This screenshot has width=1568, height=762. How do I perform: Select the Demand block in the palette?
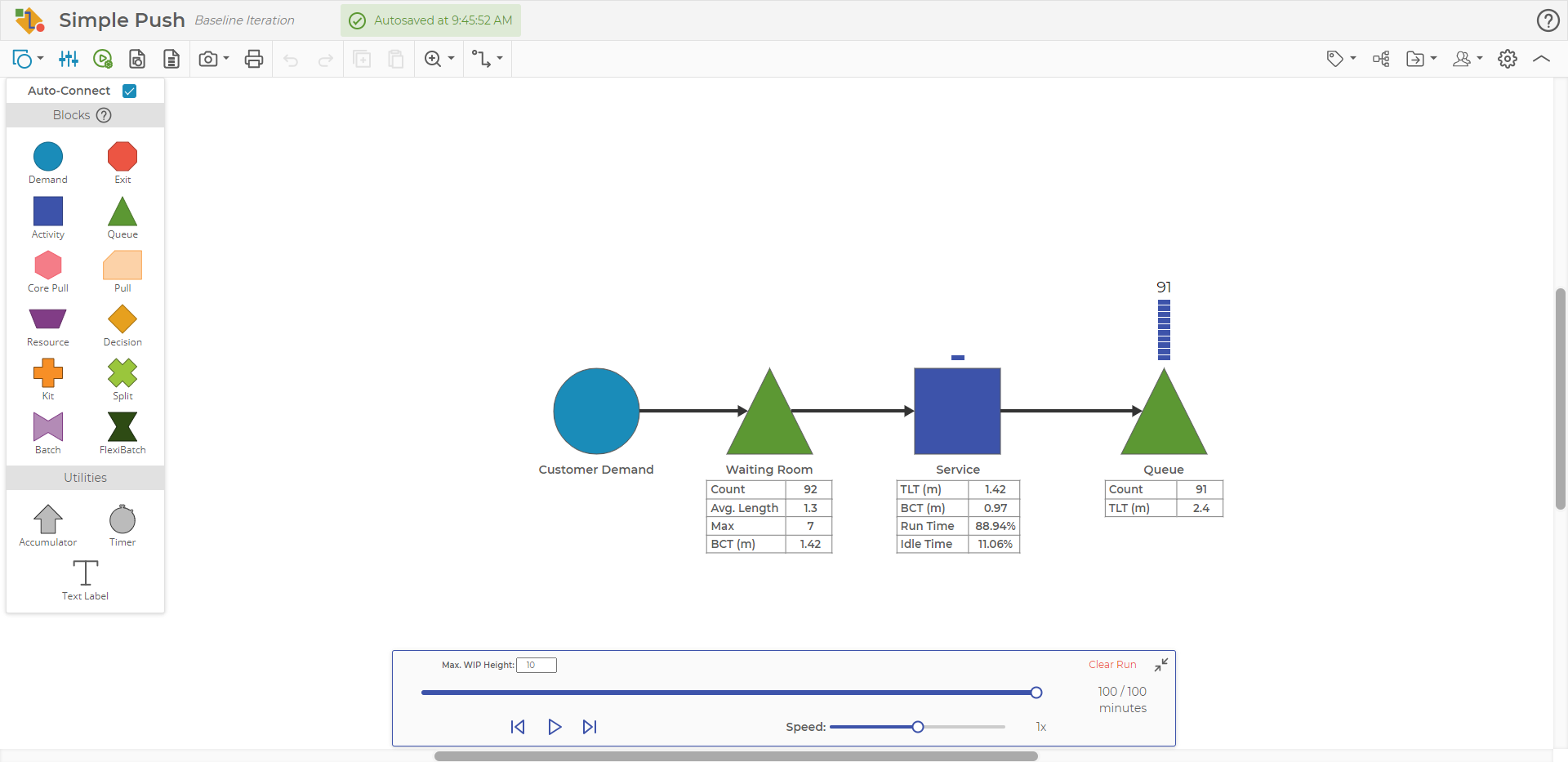pyautogui.click(x=47, y=155)
